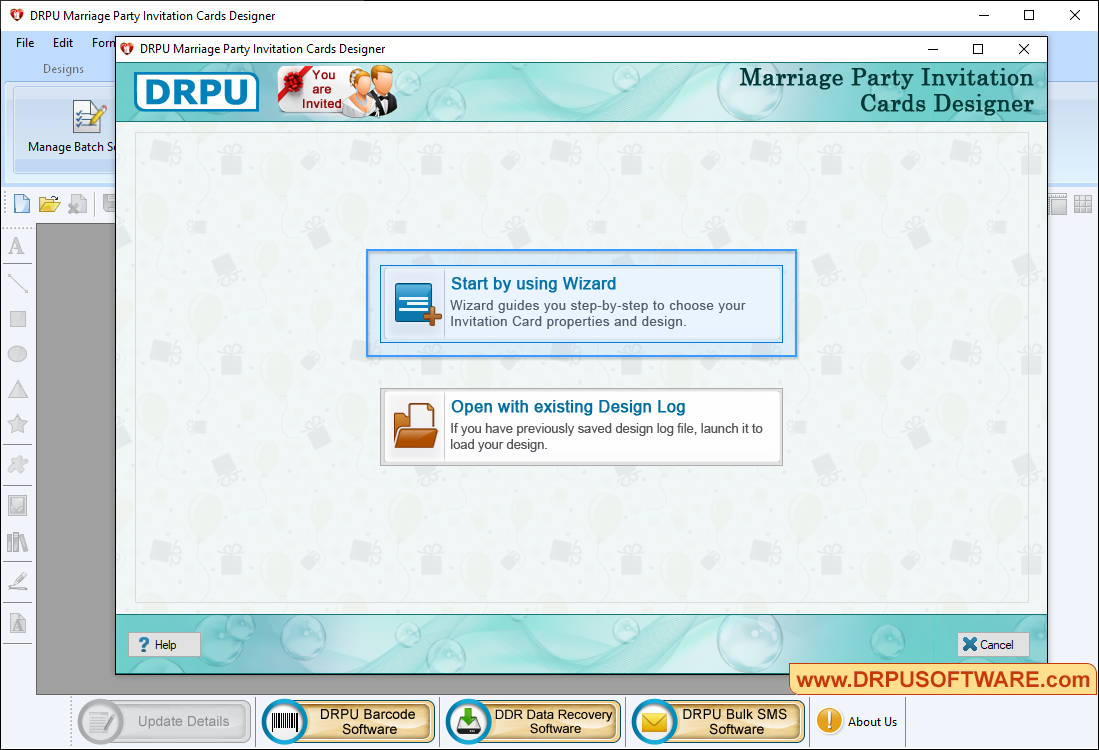Open DRPU Barcode Software link
The image size is (1099, 750).
349,722
